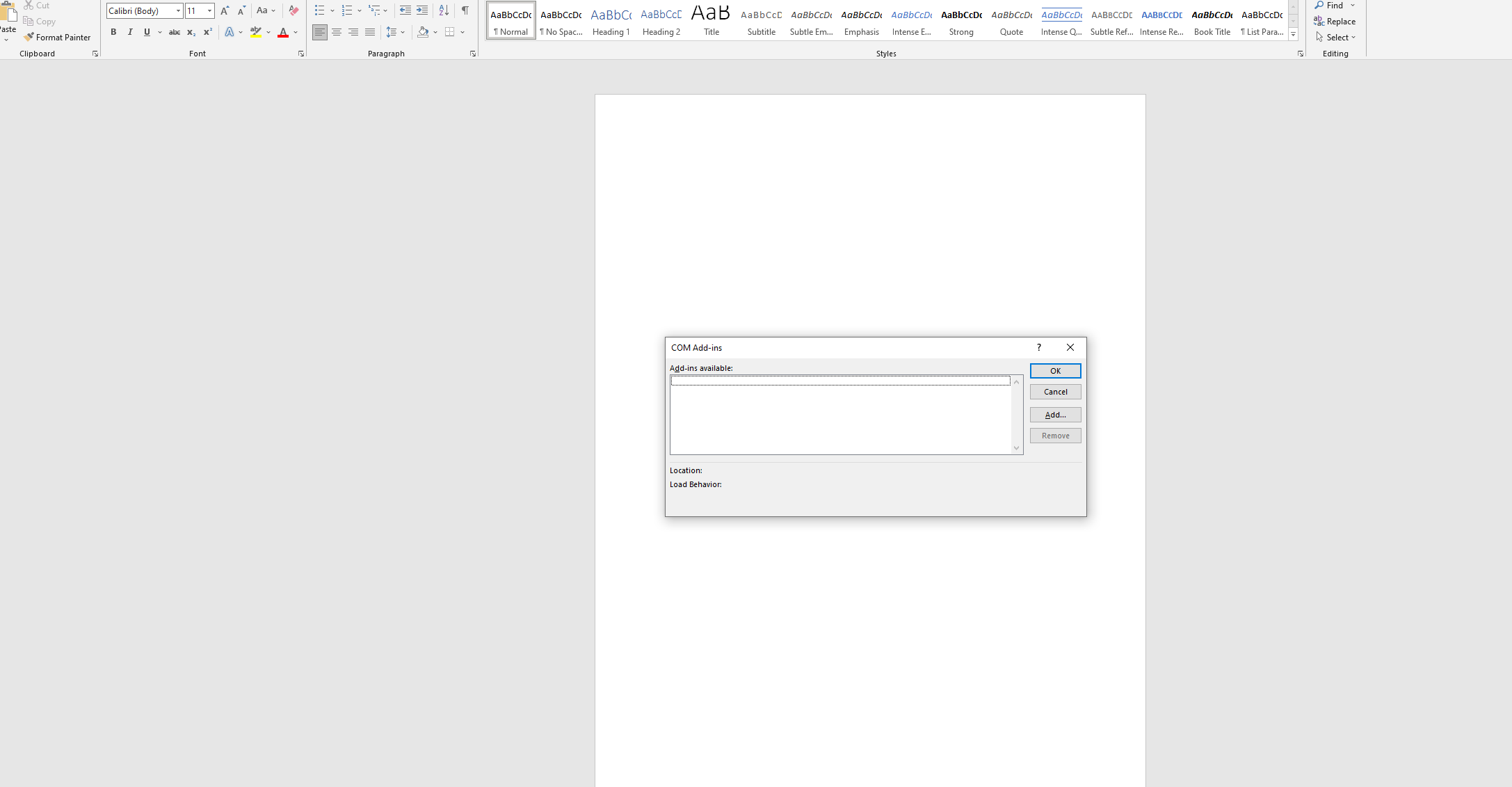Toggle bold formatting

[113, 32]
